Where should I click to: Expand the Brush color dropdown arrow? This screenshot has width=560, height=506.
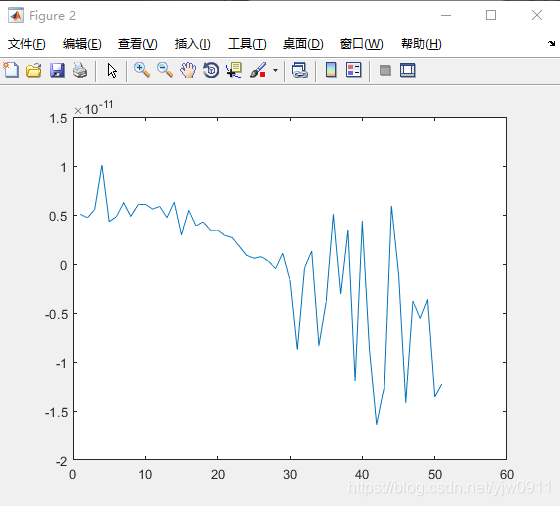(275, 70)
